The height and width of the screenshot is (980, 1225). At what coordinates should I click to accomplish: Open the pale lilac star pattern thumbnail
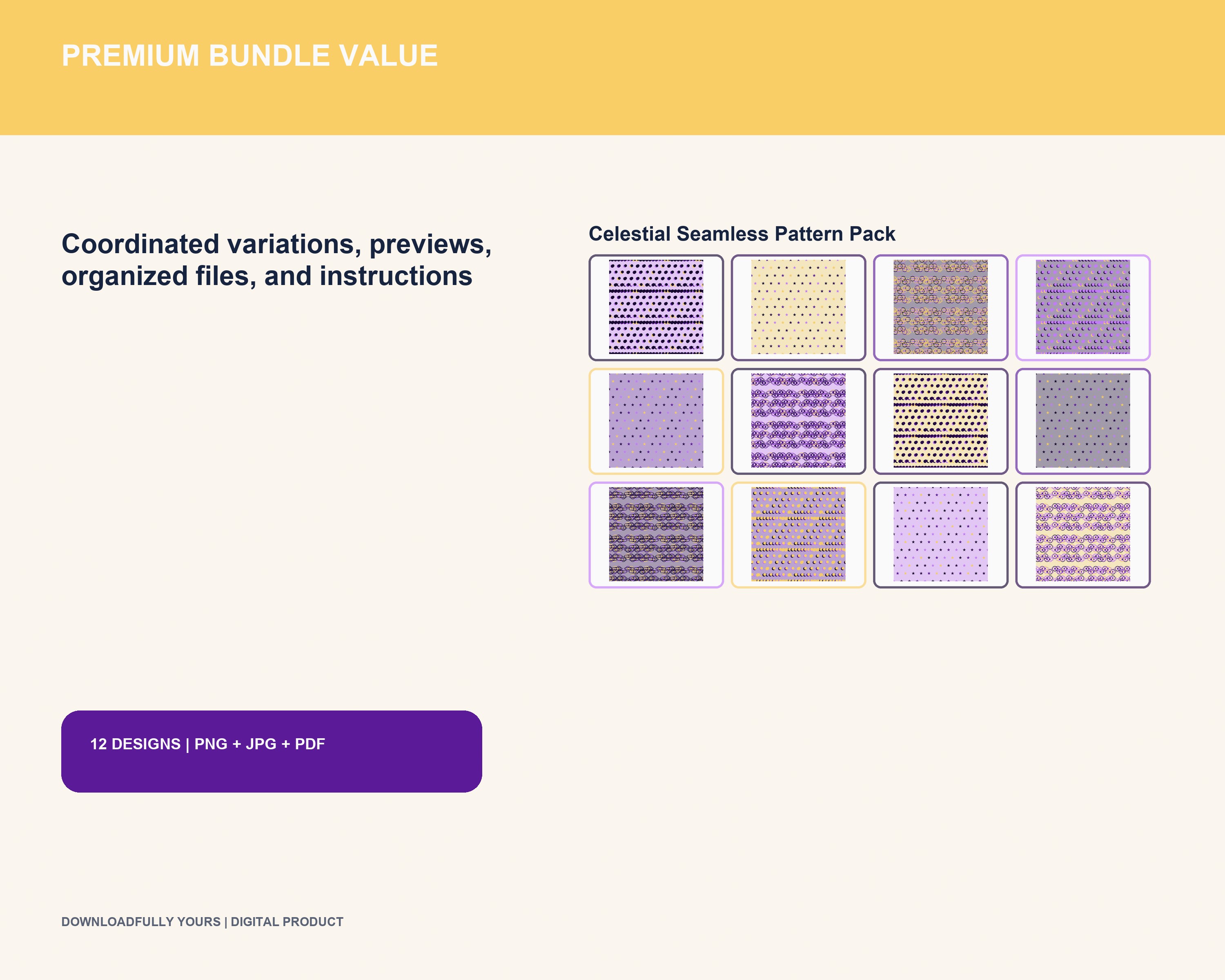point(940,535)
